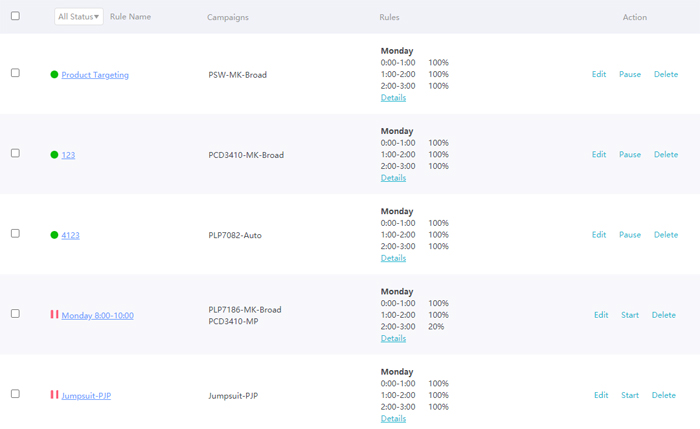The width and height of the screenshot is (700, 429).
Task: Tick the select-all checkbox in header
Action: click(x=15, y=16)
